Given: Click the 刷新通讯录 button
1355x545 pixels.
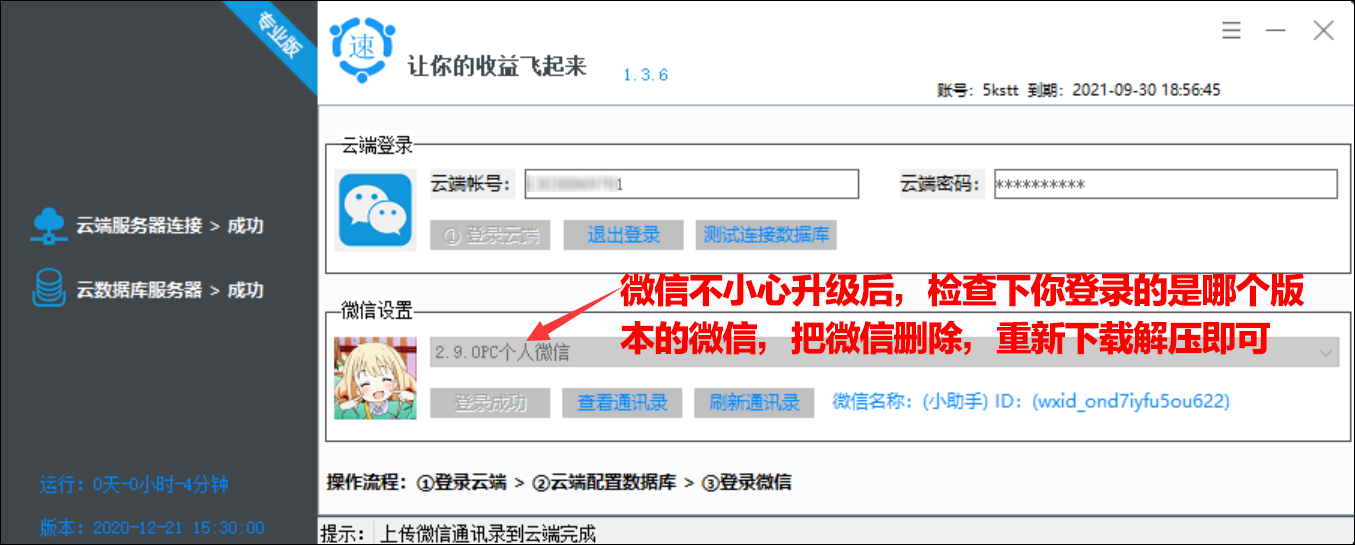Looking at the screenshot, I should (754, 403).
